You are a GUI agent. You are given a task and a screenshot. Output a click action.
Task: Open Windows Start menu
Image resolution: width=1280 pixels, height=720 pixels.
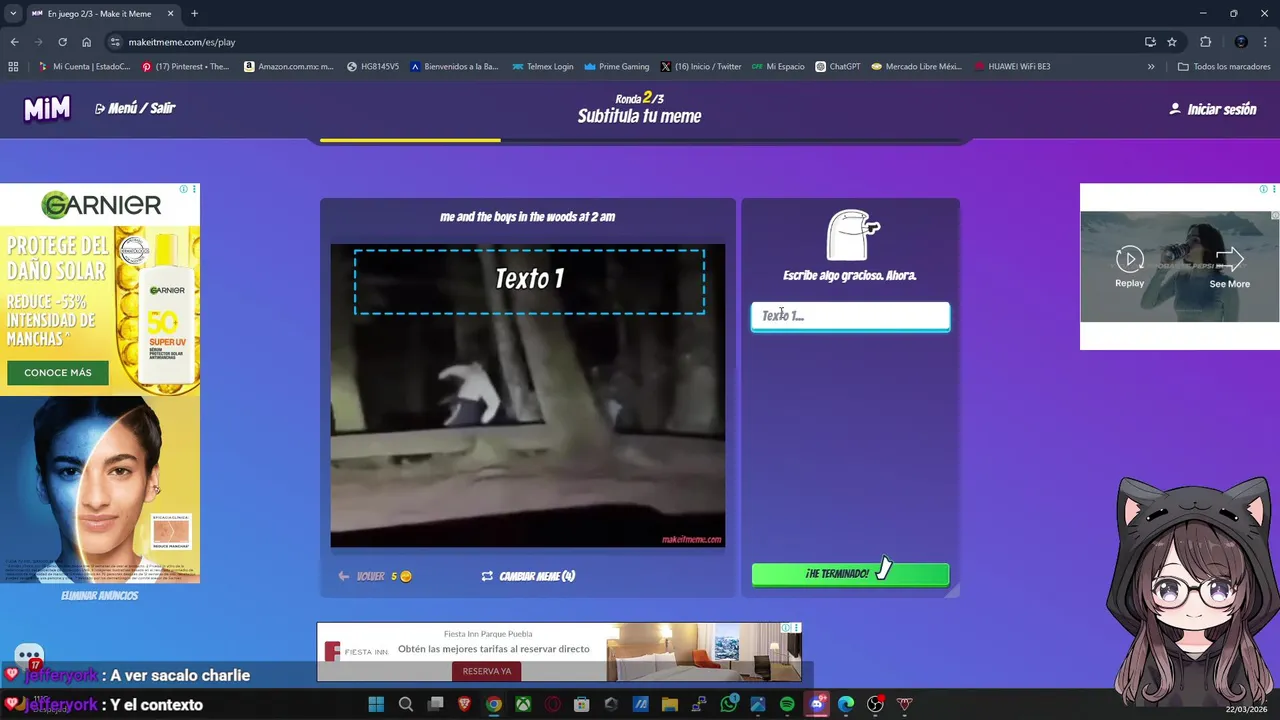[376, 704]
